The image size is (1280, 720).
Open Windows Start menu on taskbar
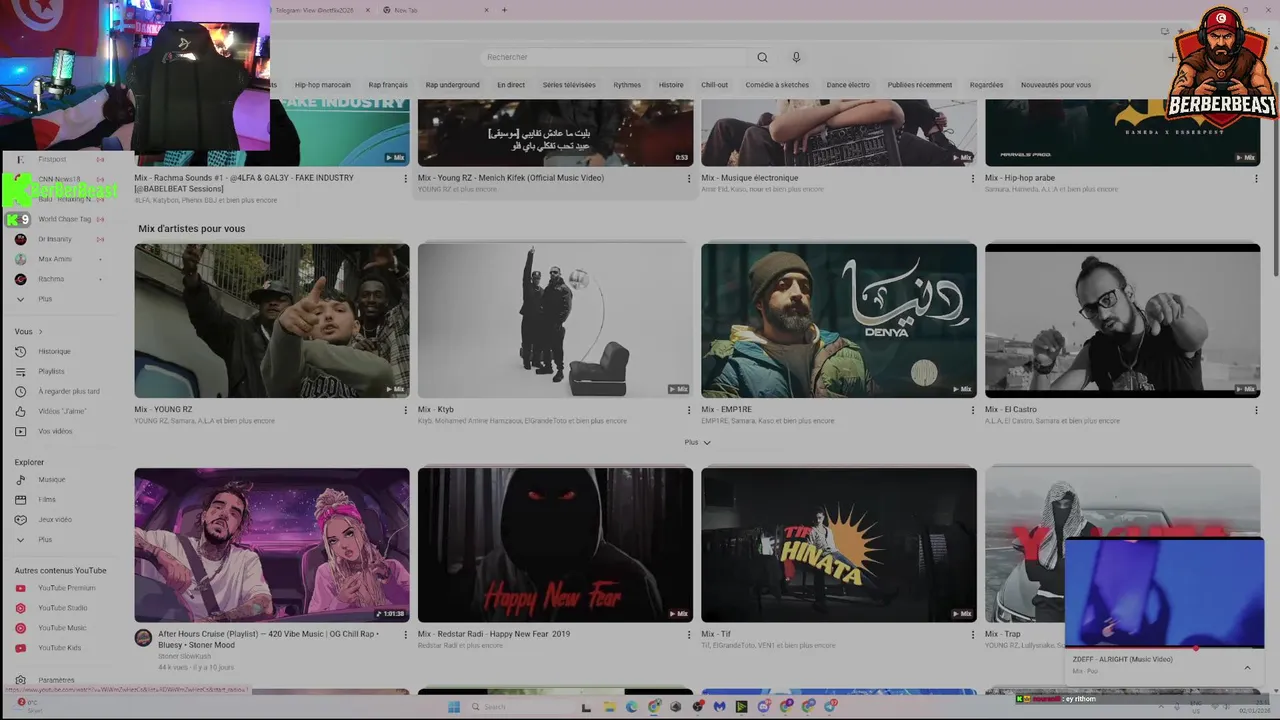tap(456, 706)
